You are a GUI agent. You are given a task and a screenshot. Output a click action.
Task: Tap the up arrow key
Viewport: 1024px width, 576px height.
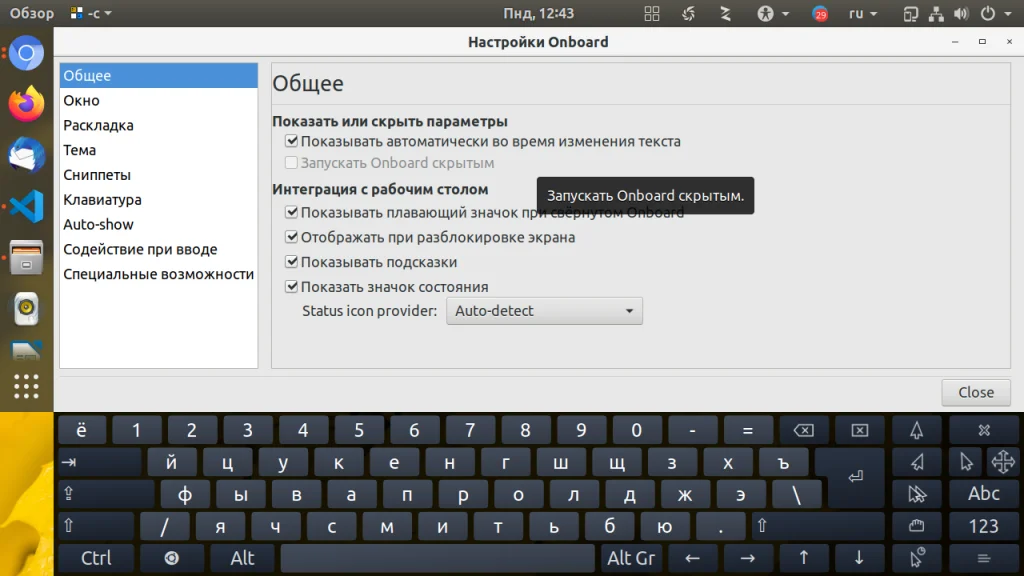[x=803, y=558]
